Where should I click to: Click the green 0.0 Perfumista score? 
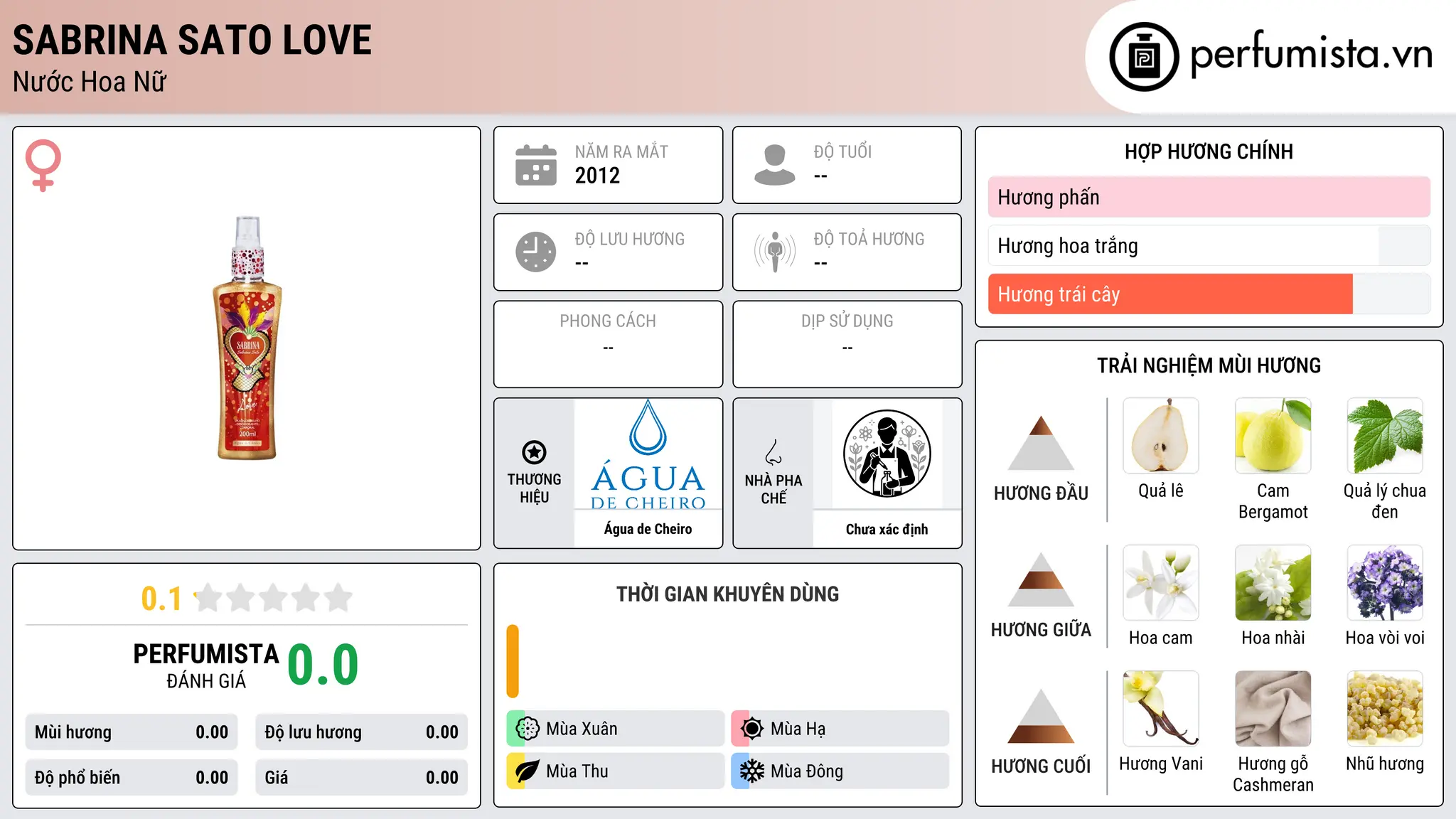click(323, 665)
